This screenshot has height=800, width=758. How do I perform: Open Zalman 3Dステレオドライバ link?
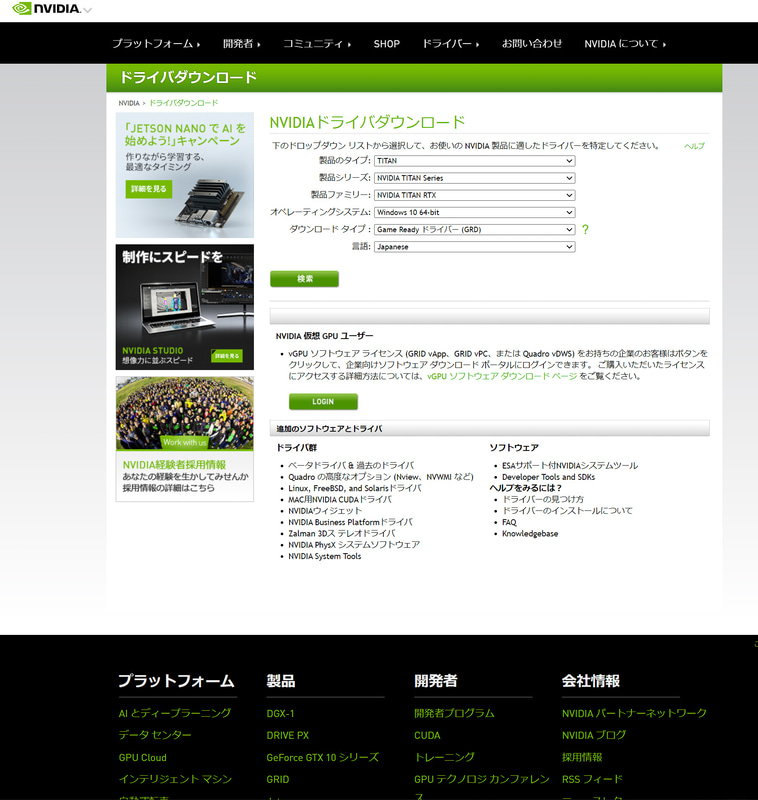pos(342,534)
